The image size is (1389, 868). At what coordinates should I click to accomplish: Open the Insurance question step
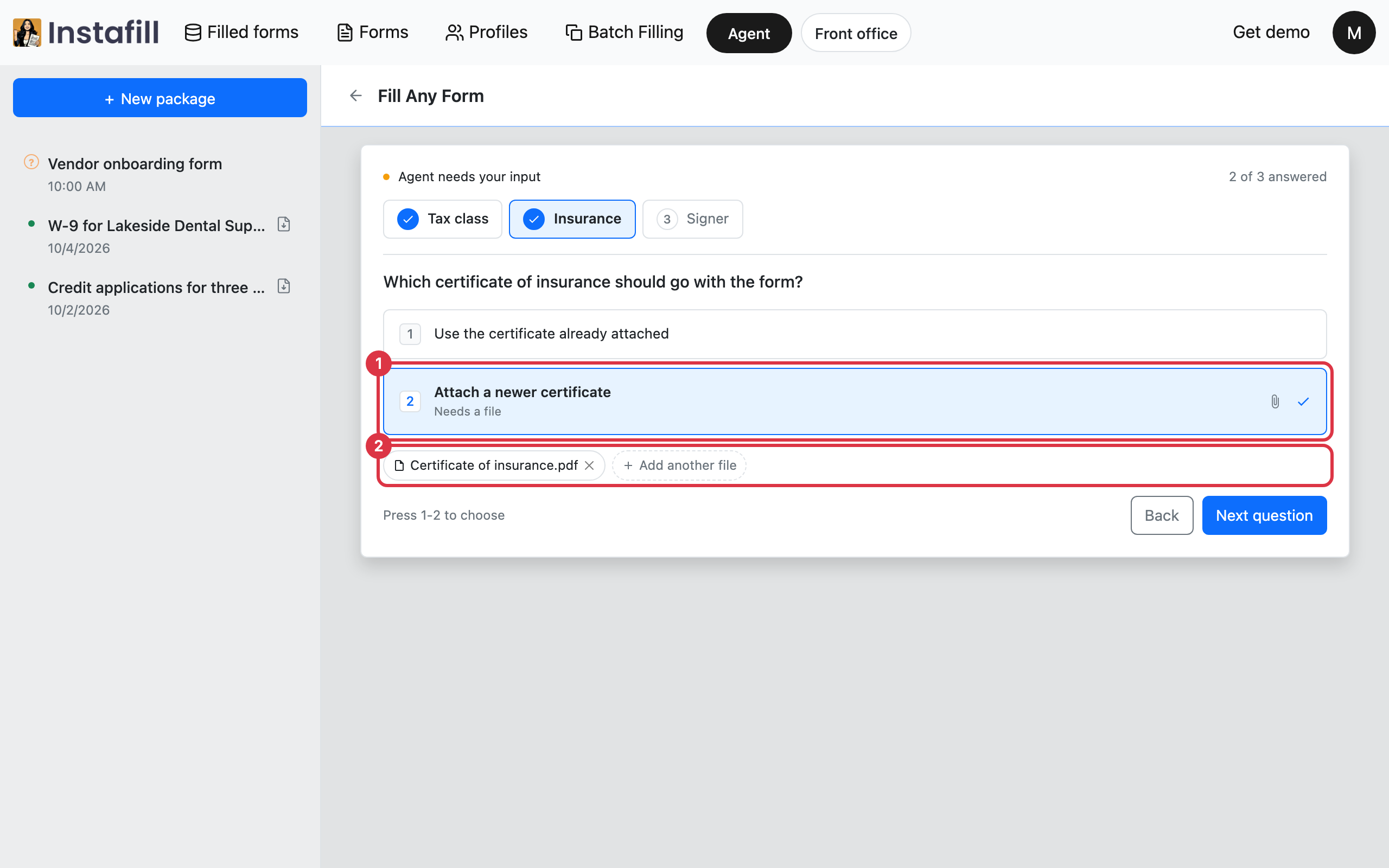click(572, 219)
